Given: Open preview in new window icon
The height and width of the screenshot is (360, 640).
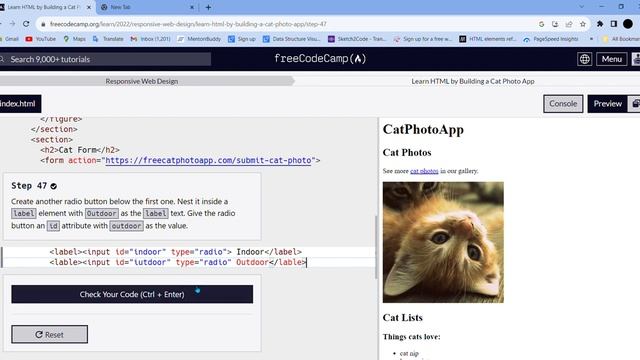Looking at the screenshot, I should tap(635, 104).
